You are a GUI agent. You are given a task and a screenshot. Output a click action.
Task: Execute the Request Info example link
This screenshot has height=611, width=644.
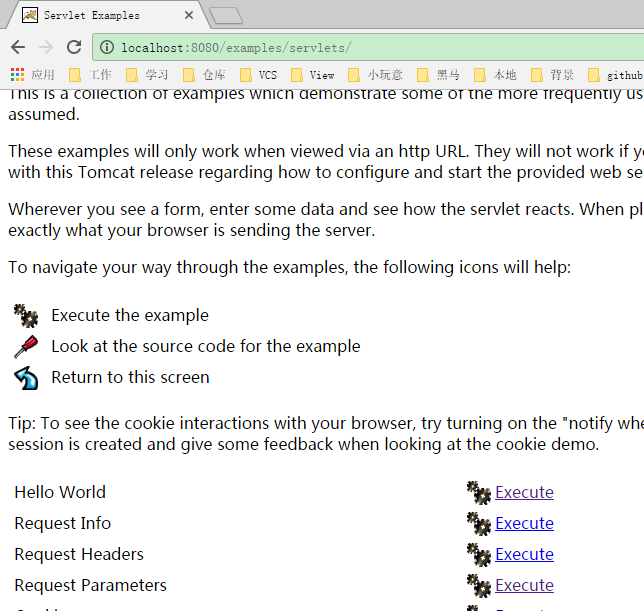coord(524,523)
